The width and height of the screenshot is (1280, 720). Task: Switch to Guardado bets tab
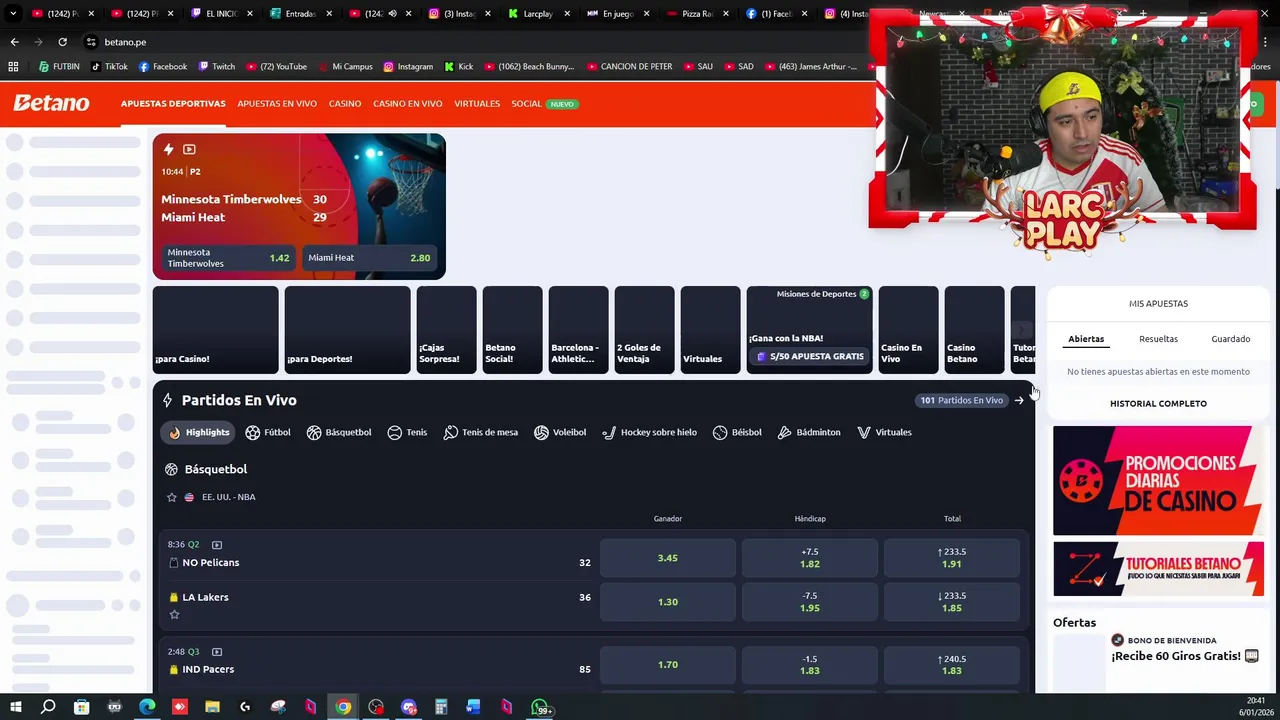[x=1230, y=339]
